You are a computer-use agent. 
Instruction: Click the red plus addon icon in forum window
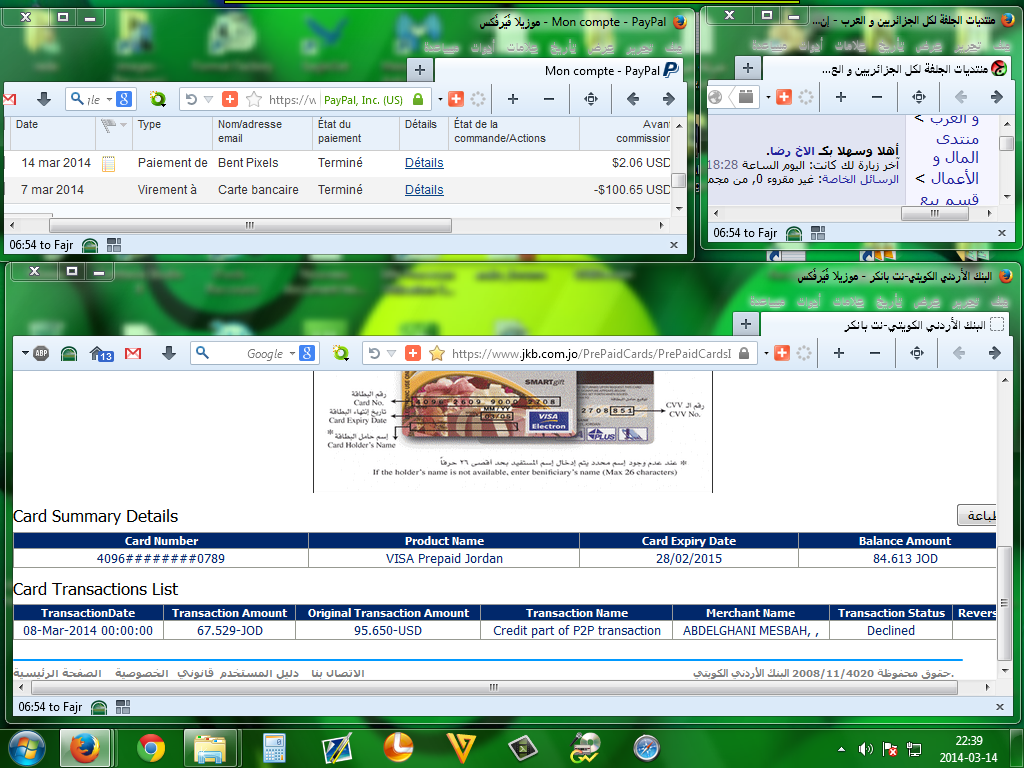[784, 97]
